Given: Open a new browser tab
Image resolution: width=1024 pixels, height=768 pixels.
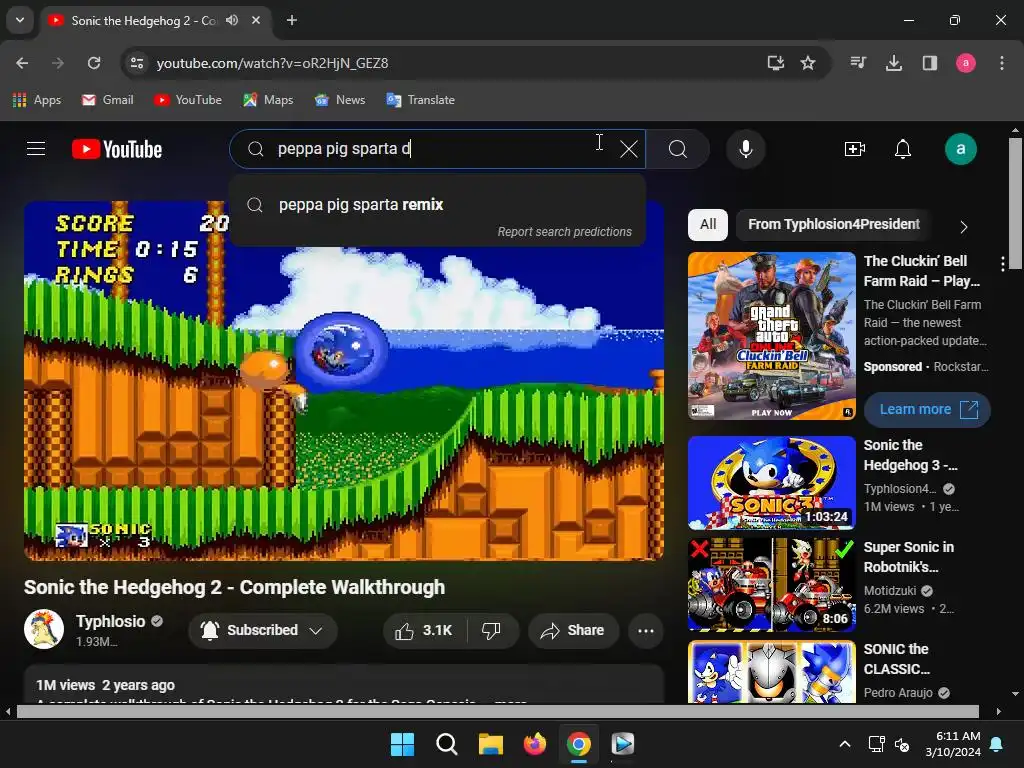Looking at the screenshot, I should pos(292,20).
